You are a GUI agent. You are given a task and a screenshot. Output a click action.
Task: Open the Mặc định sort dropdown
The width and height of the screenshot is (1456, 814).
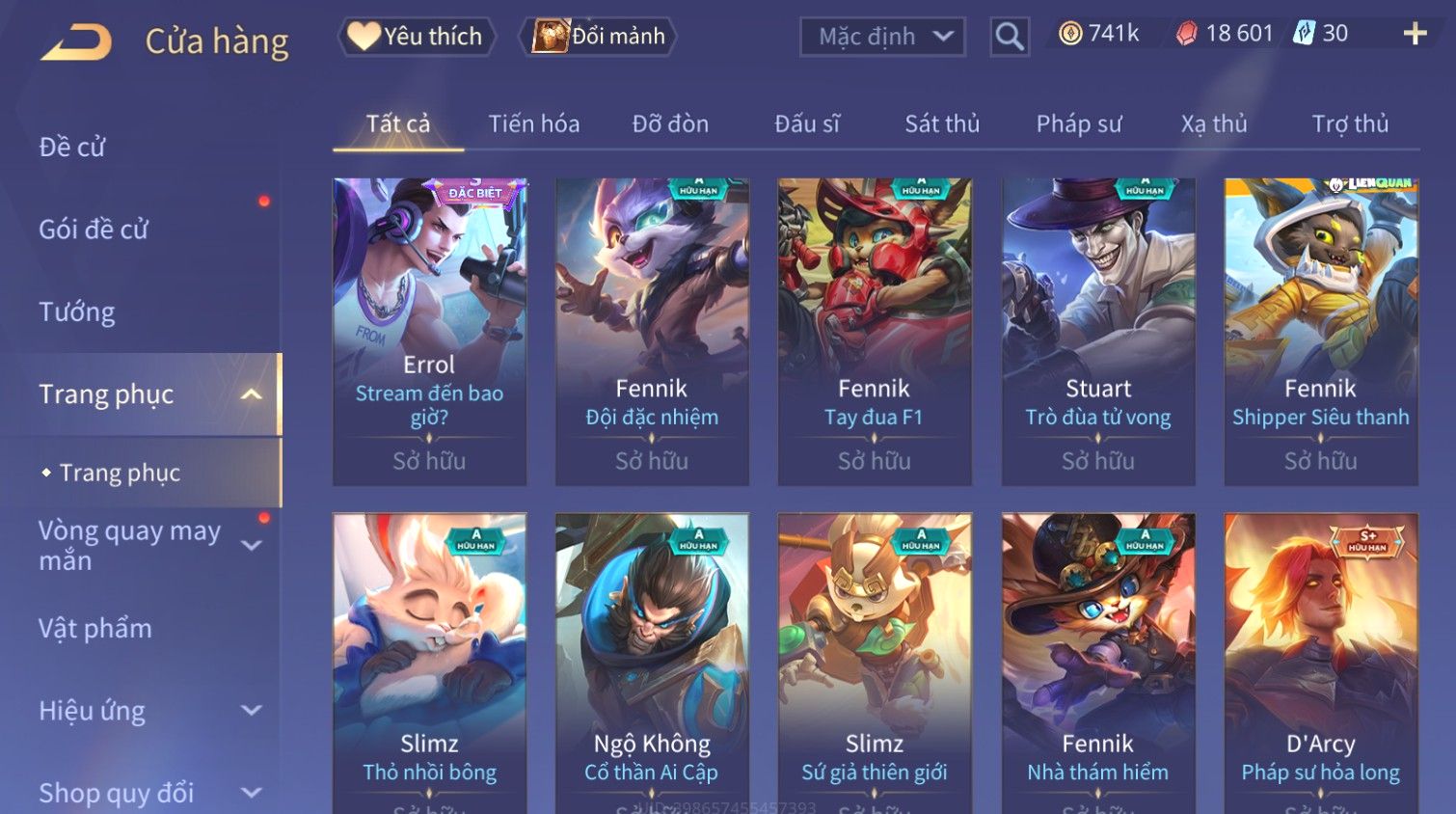[x=882, y=37]
